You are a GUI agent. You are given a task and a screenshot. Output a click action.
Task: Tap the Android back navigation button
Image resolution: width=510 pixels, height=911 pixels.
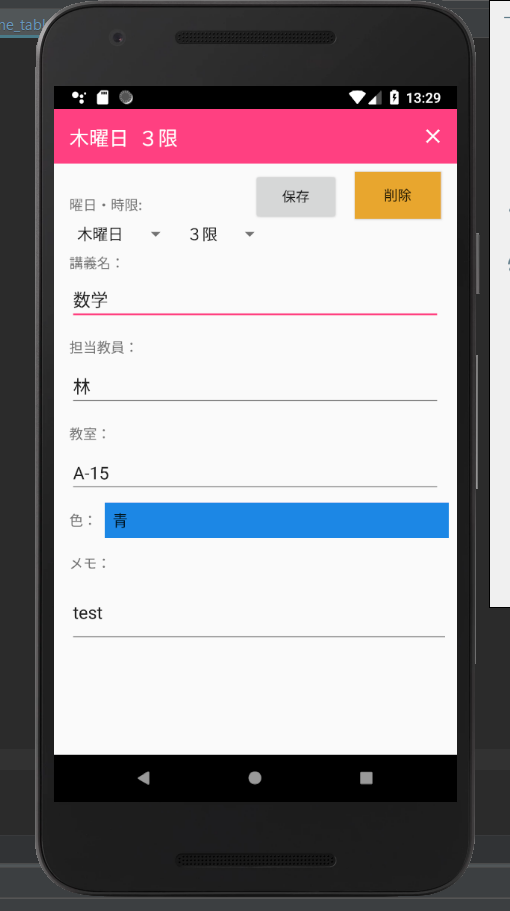coord(143,778)
